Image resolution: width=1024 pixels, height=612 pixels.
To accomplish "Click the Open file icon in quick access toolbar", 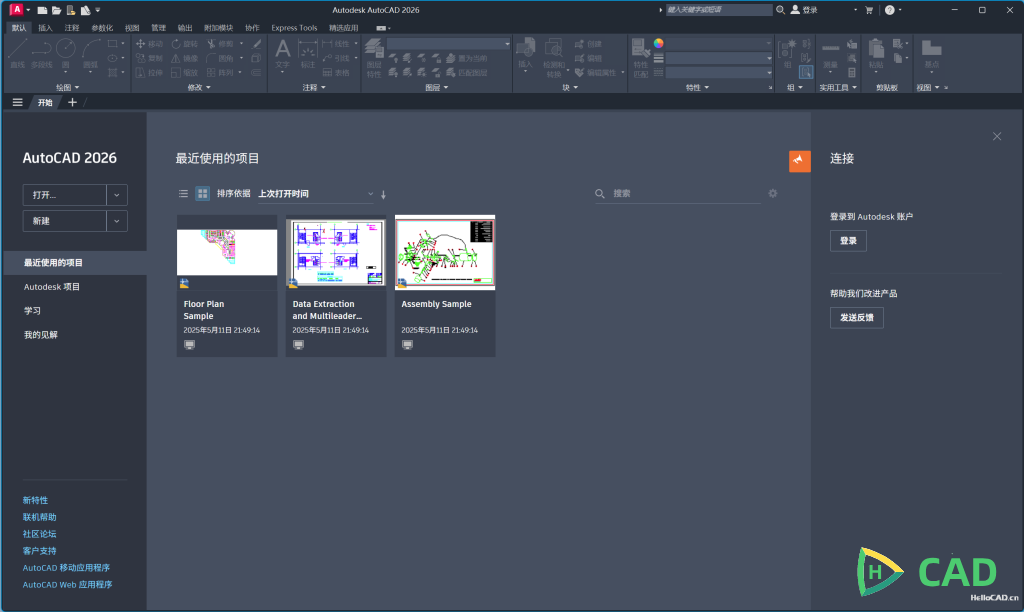I will point(56,10).
